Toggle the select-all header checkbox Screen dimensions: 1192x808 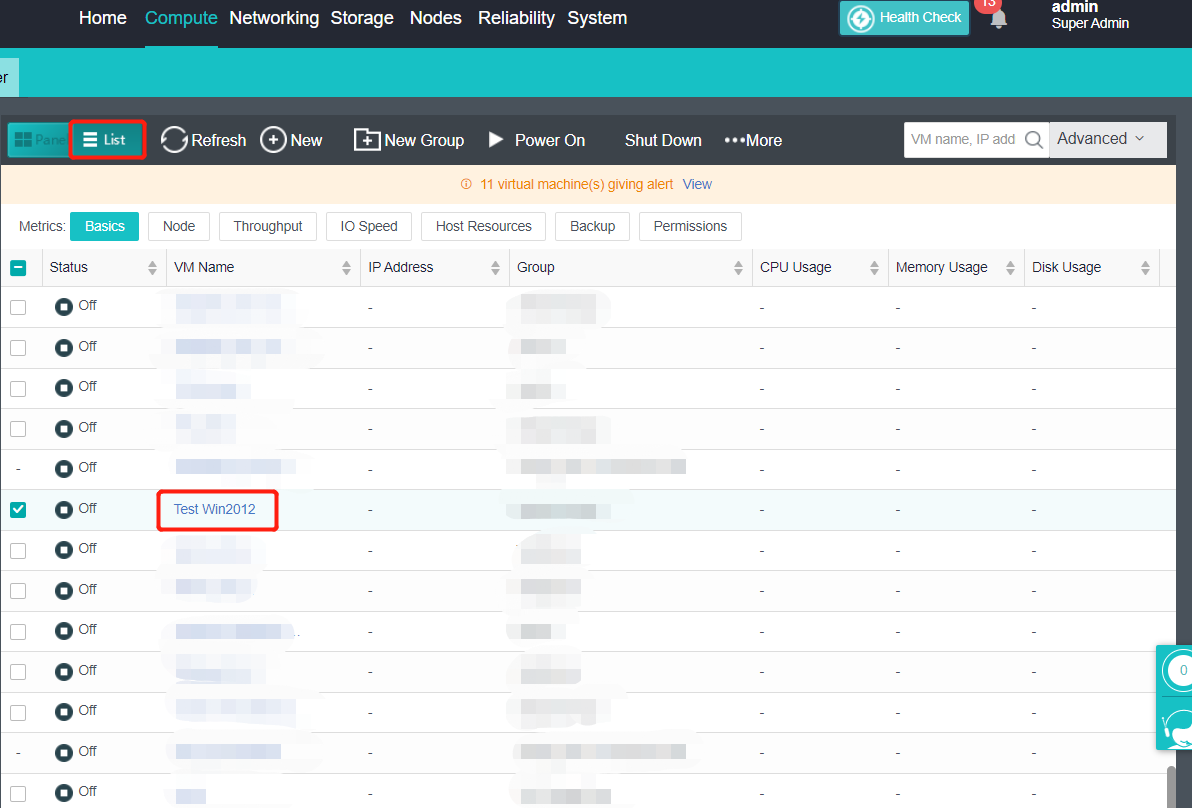18,268
